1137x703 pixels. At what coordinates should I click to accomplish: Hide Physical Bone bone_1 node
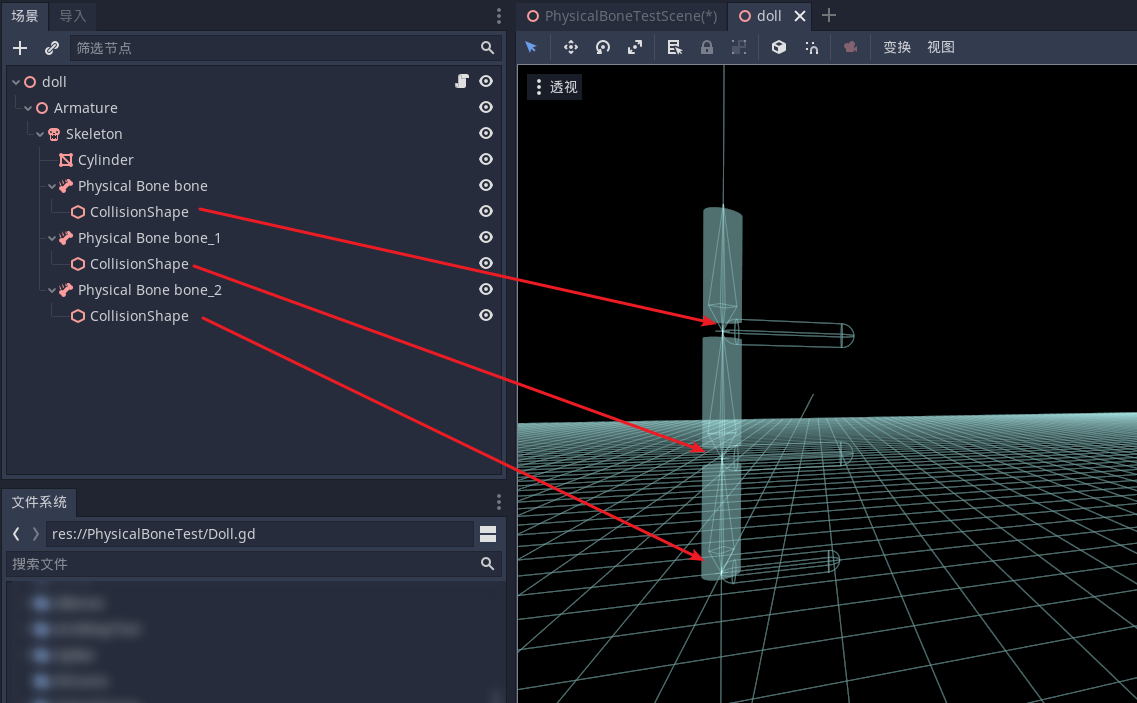[486, 237]
